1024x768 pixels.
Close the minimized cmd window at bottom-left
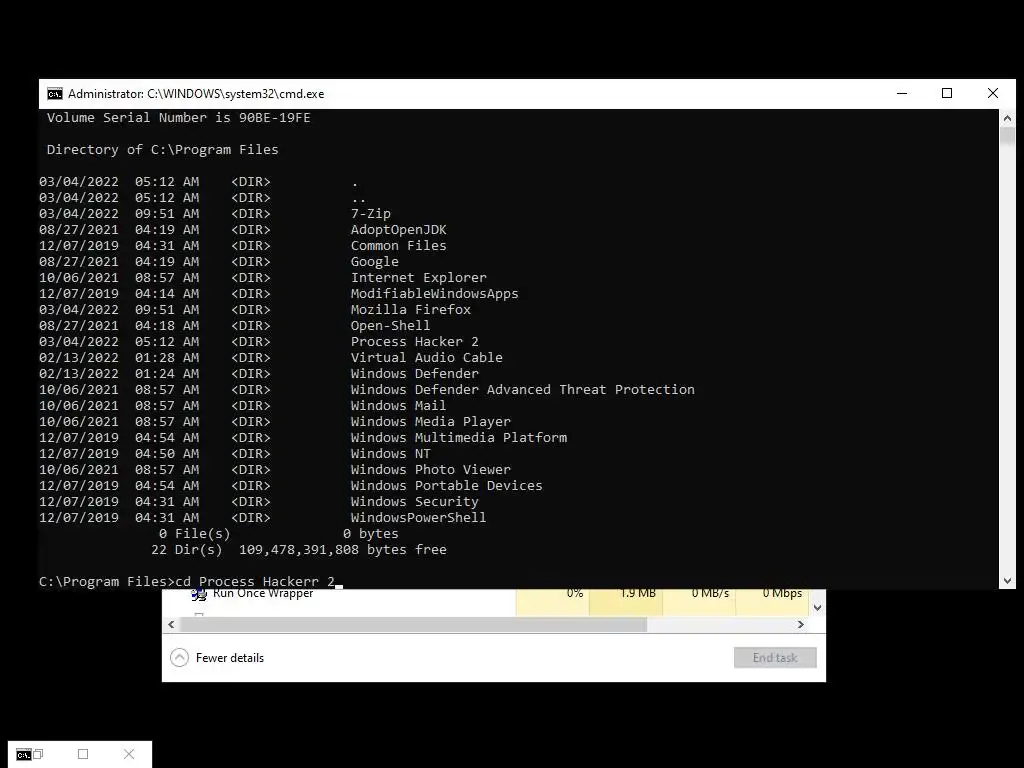point(129,754)
